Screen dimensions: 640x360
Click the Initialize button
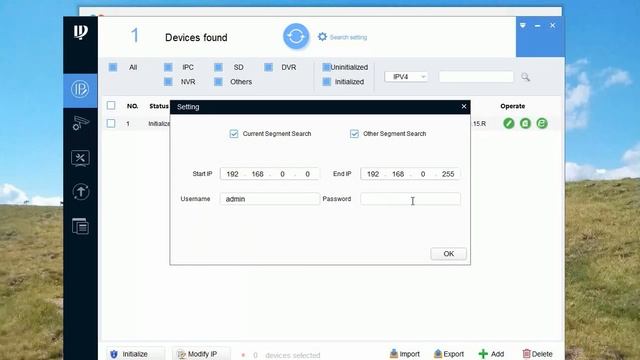[x=136, y=354]
